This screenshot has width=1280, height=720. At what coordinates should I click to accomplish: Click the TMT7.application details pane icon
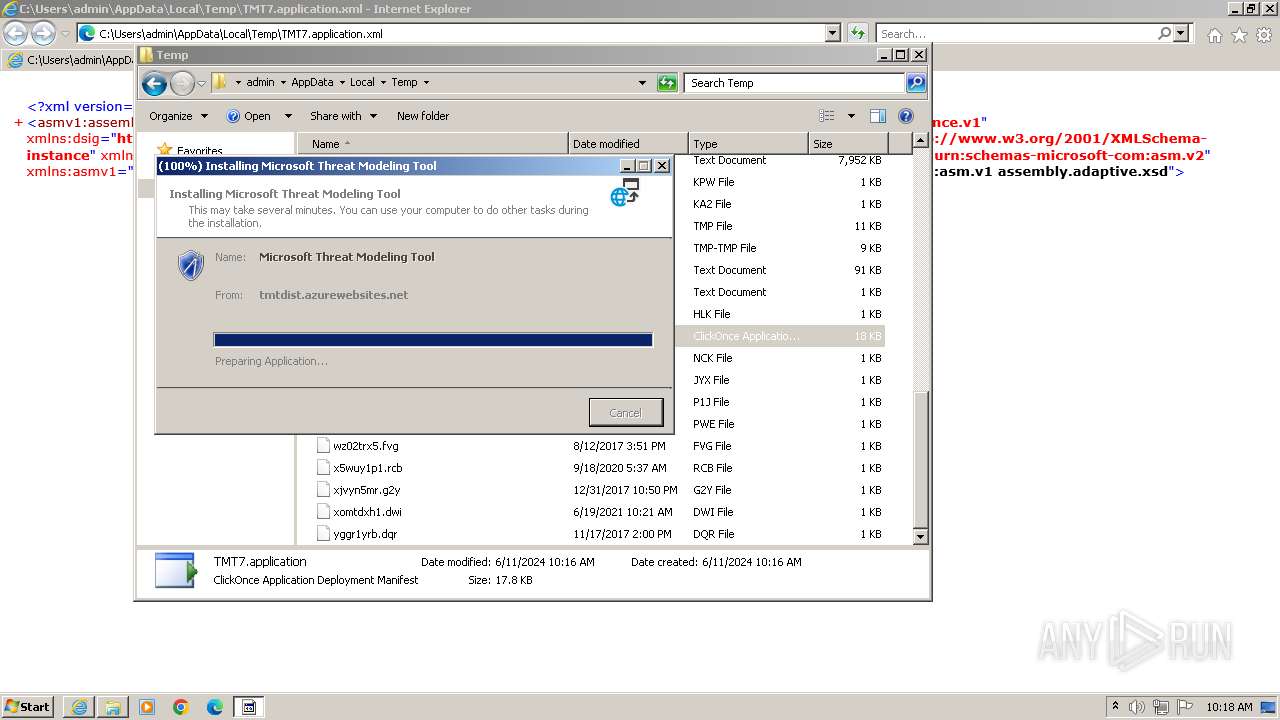pos(176,570)
